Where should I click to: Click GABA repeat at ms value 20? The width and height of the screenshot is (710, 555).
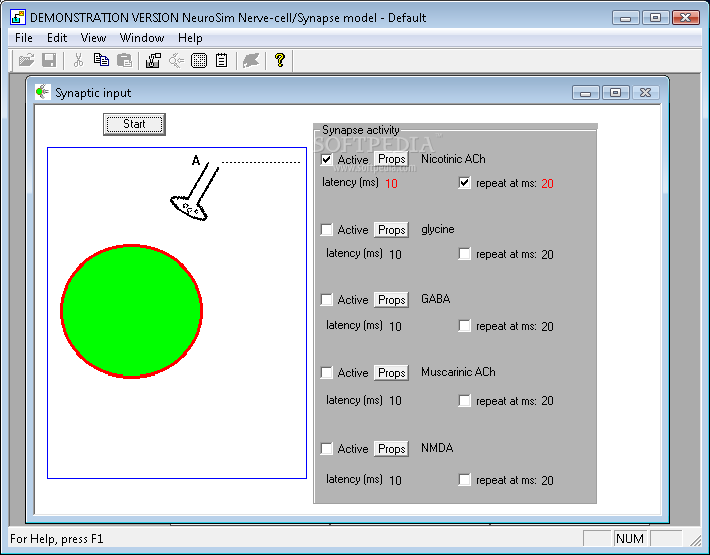click(547, 326)
